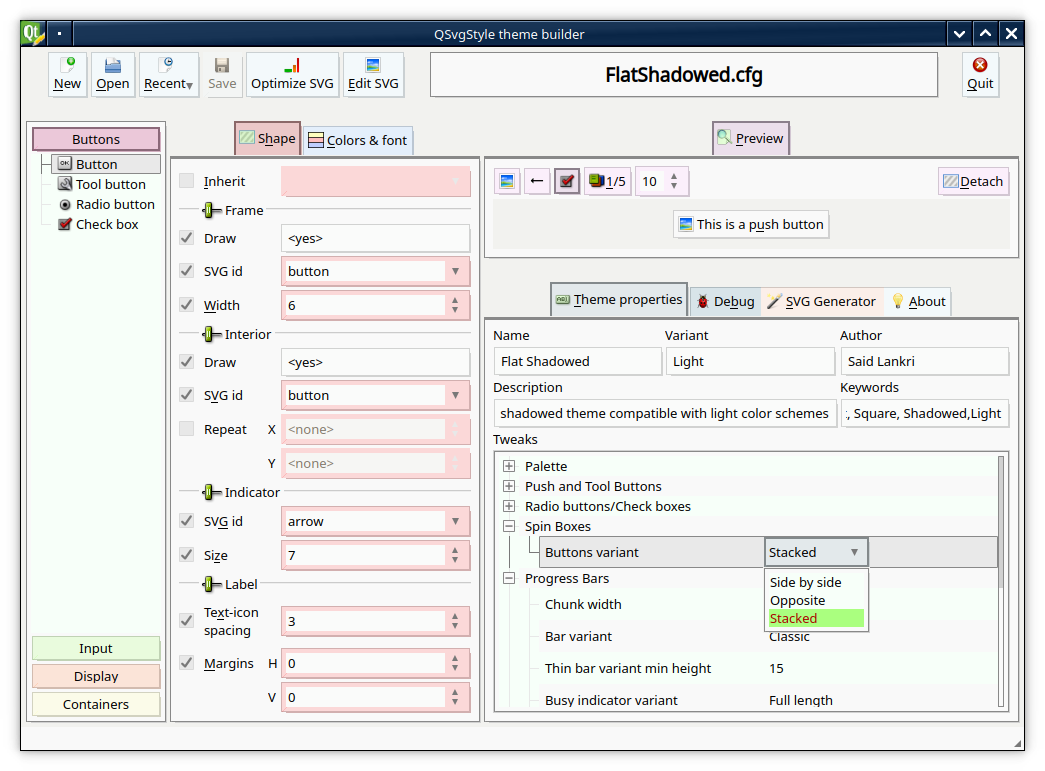Switch to Colors & font tab
The image size is (1045, 771).
pyautogui.click(x=358, y=141)
